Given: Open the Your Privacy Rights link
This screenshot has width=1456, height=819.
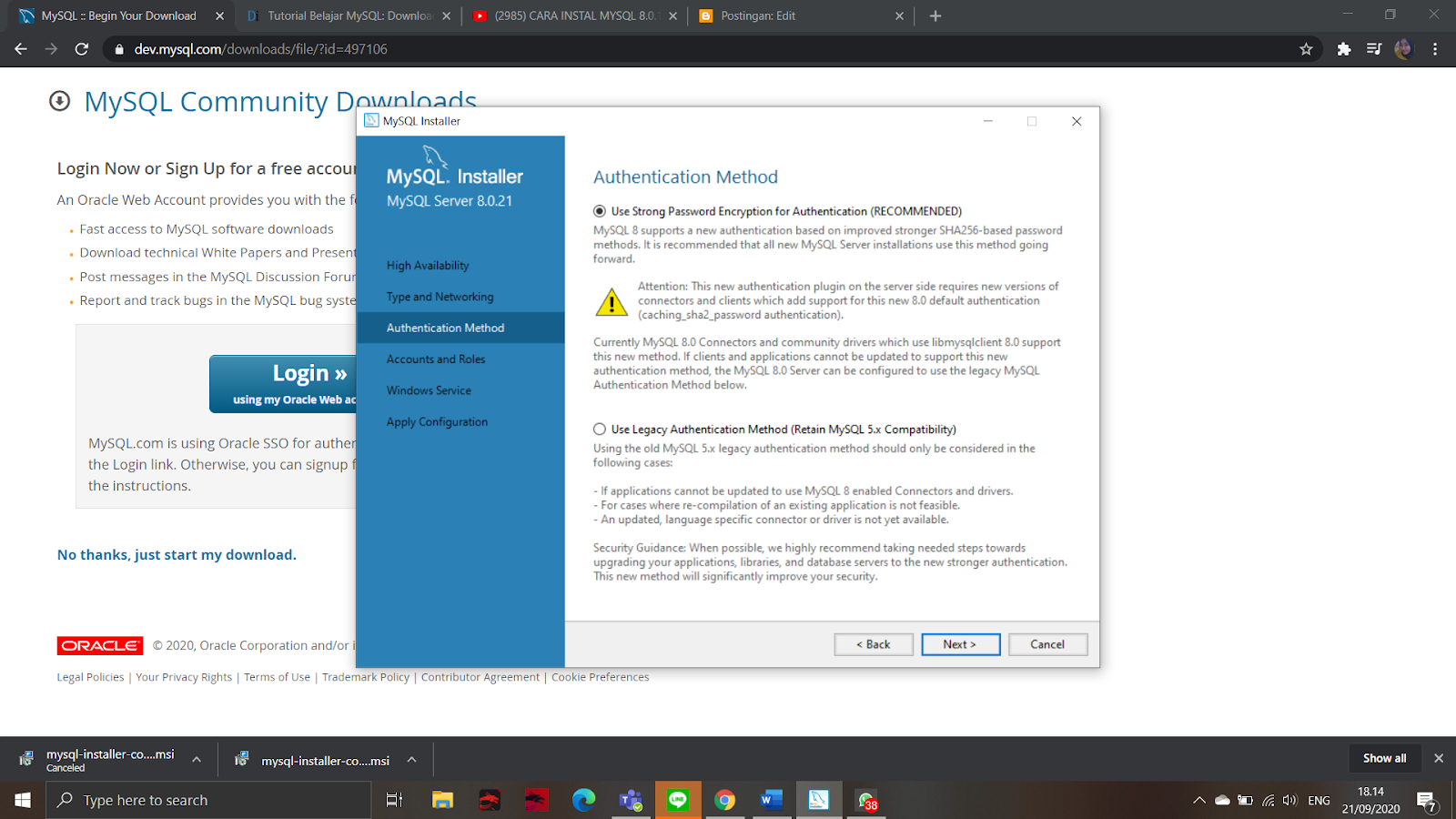Looking at the screenshot, I should point(184,677).
